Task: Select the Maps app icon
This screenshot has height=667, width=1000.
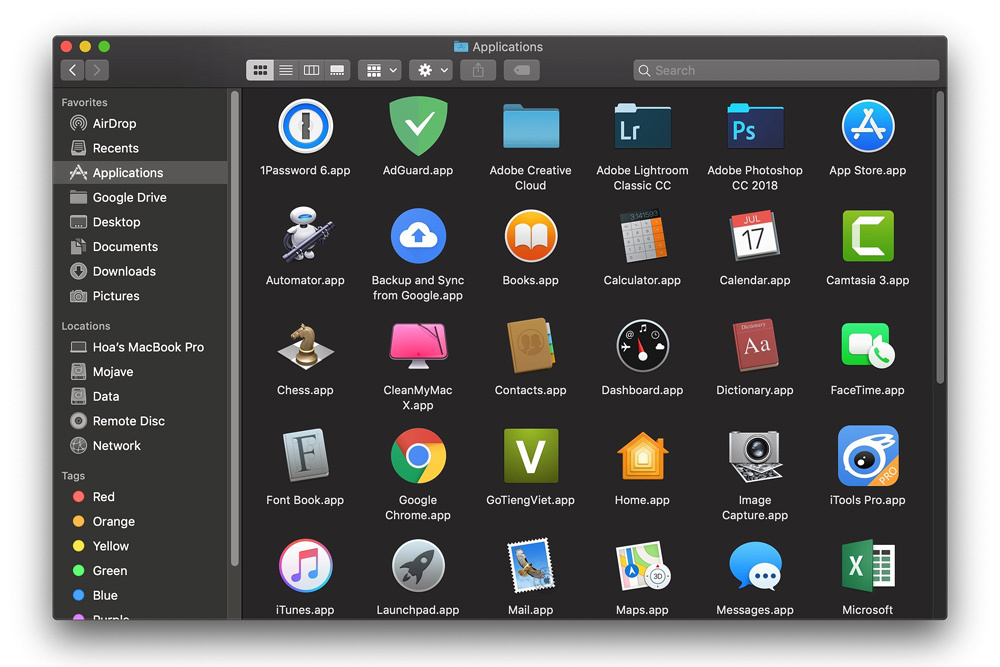Action: pos(642,566)
